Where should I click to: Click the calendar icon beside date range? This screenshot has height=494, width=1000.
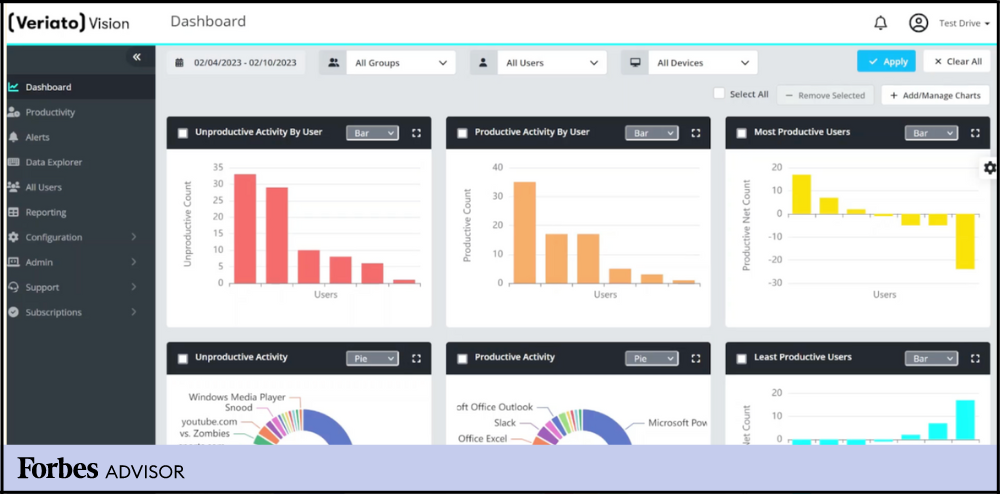(x=180, y=62)
